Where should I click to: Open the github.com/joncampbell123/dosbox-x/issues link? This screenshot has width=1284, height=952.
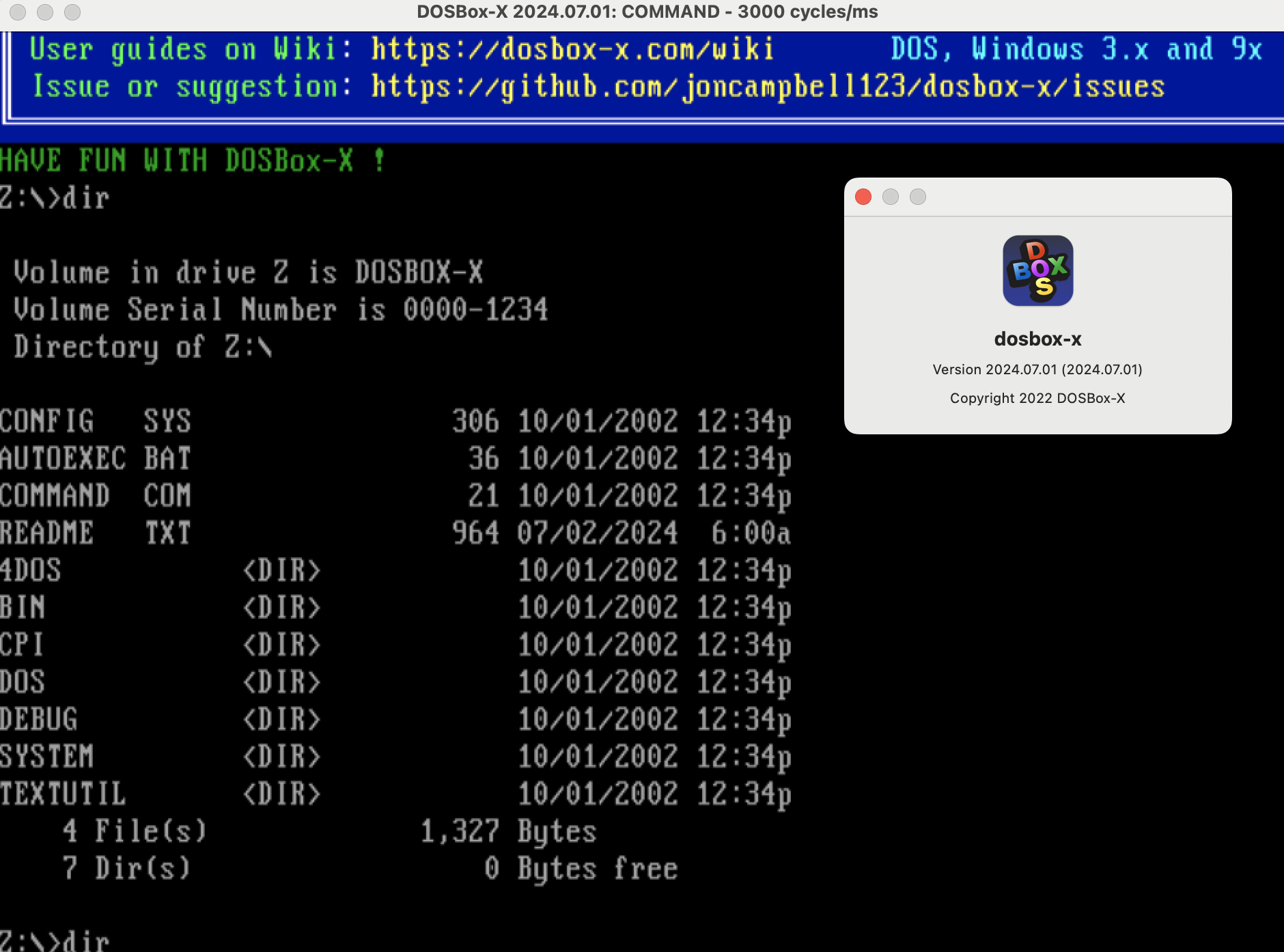pyautogui.click(x=768, y=87)
